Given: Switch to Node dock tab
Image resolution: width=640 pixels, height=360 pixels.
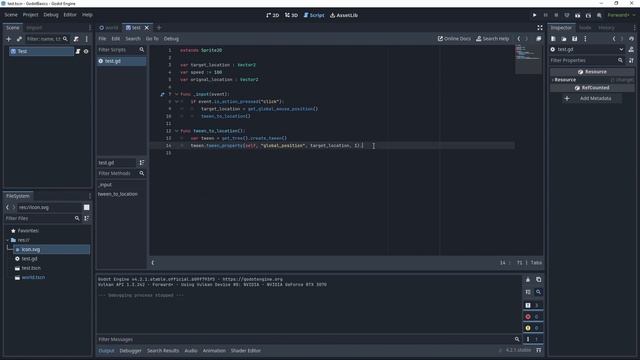Looking at the screenshot, I should coord(585,28).
